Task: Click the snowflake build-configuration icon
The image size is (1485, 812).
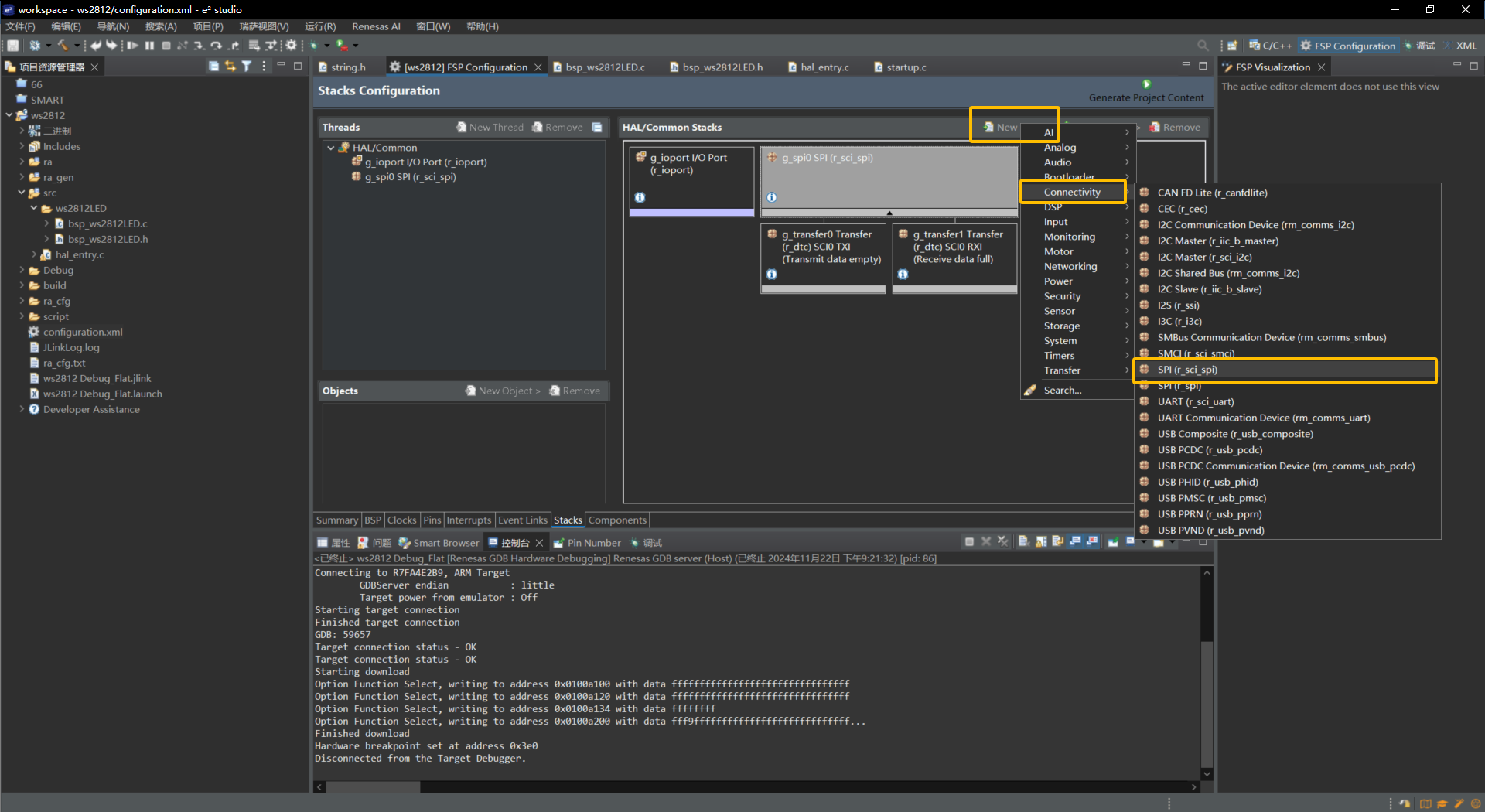Action: pos(35,46)
